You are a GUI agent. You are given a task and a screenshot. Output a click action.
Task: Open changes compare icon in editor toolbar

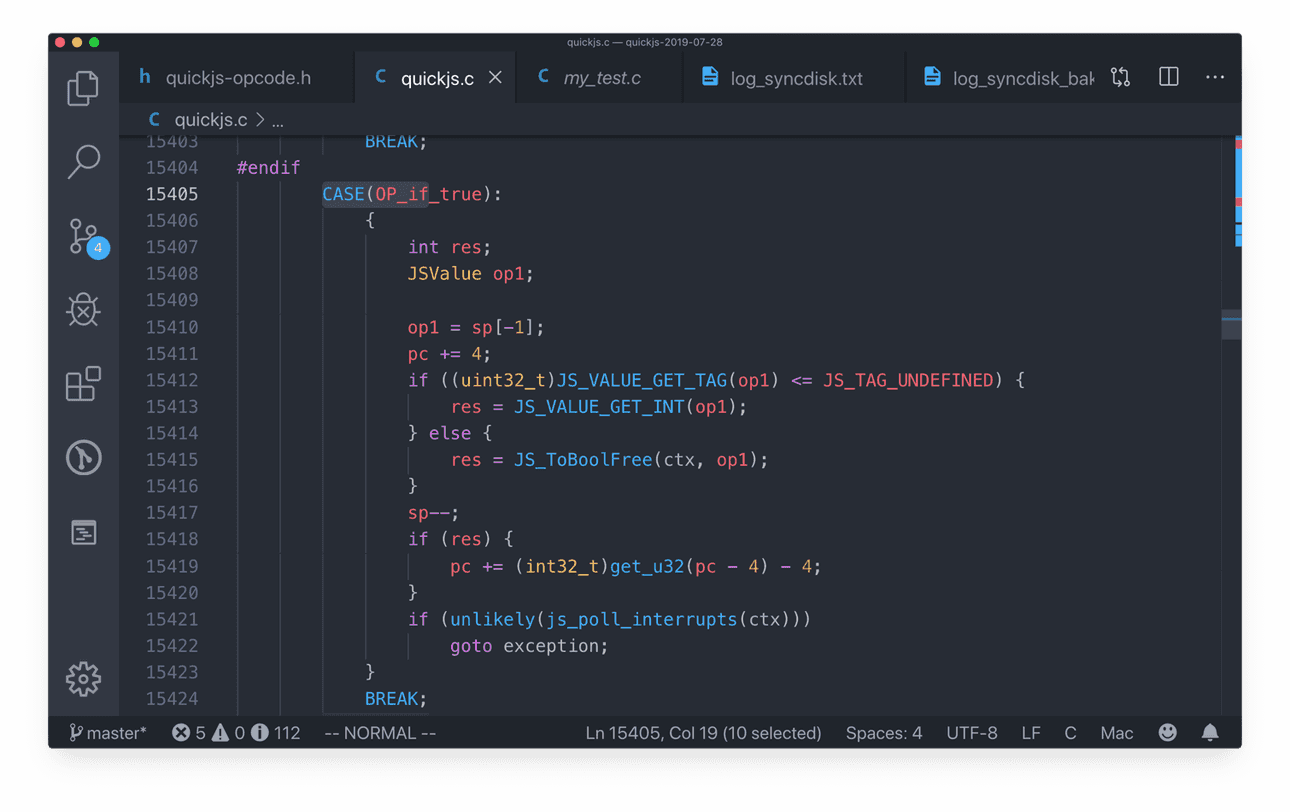tap(1120, 77)
